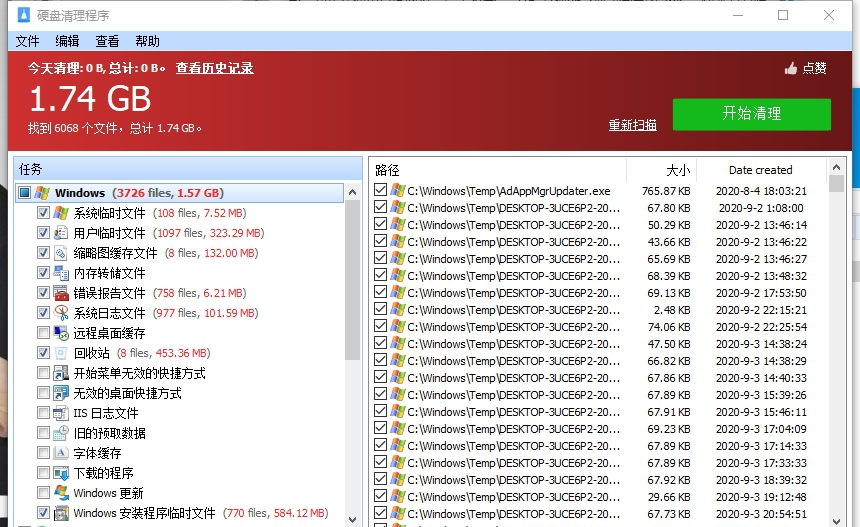Click the task list vertical scrollbar thumb
The width and height of the screenshot is (860, 527).
click(352, 280)
